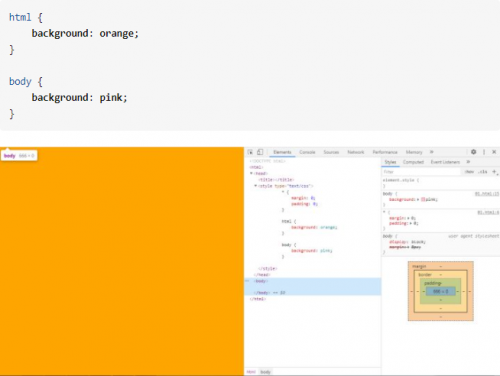Show more DevTools tabs chevron

pos(432,152)
